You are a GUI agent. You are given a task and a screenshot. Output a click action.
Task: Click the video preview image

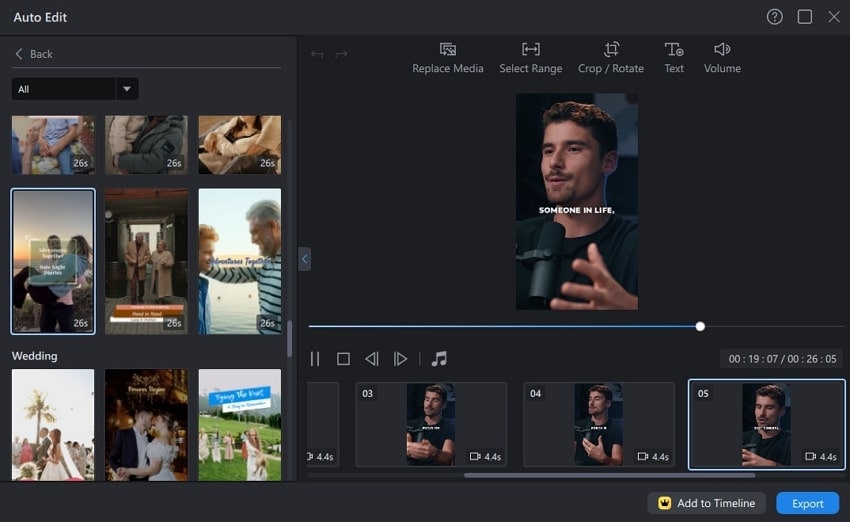[x=577, y=202]
